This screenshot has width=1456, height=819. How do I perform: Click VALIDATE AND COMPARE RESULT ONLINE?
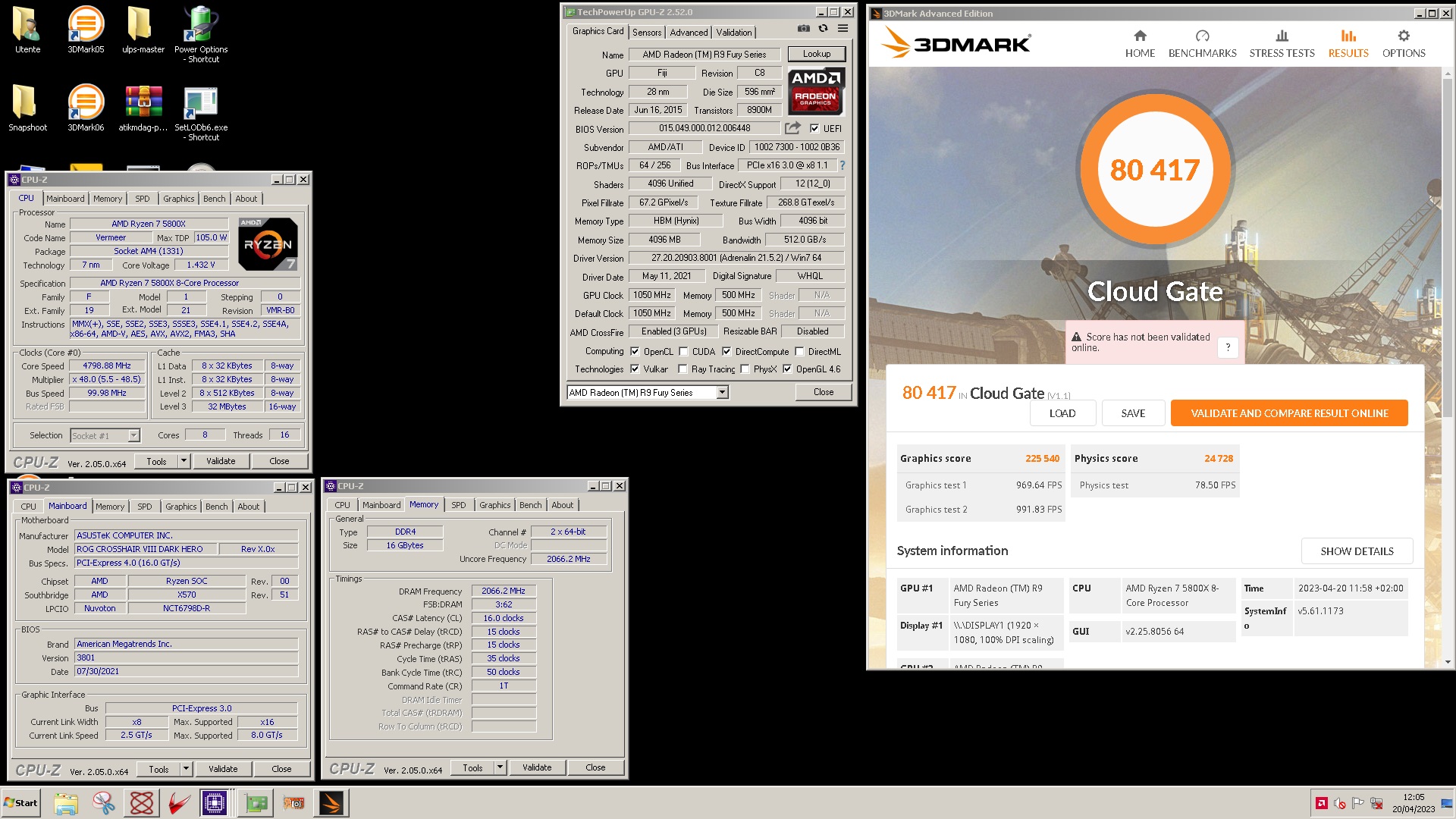click(x=1289, y=413)
